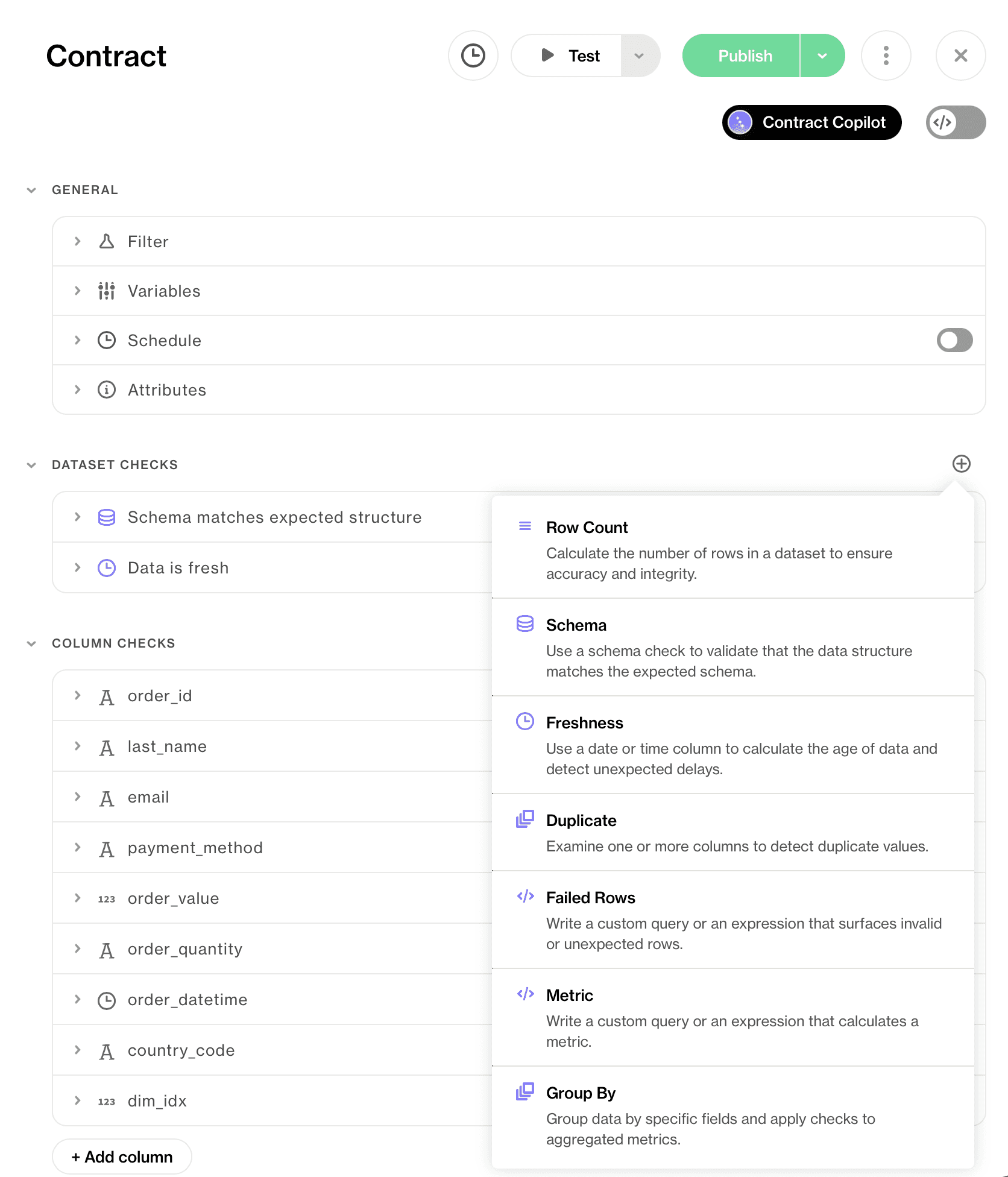1008x1177 pixels.
Task: Expand the order_id column
Action: 78,695
